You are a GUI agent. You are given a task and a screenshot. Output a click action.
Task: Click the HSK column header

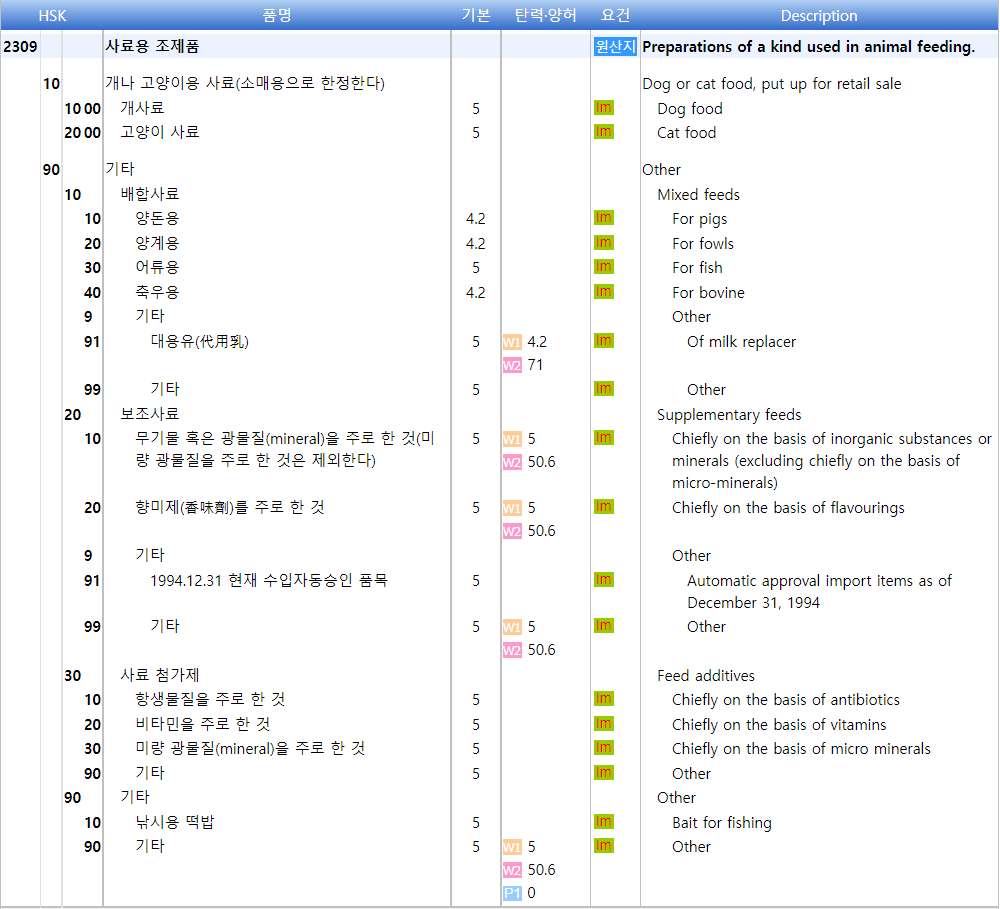[52, 15]
